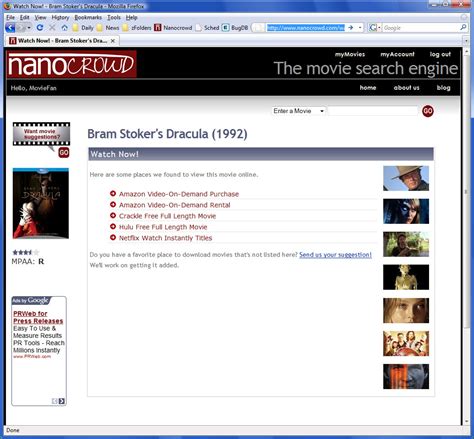Open the search engine selector dropdown
Viewport: 474px width, 439px height.
[x=375, y=28]
